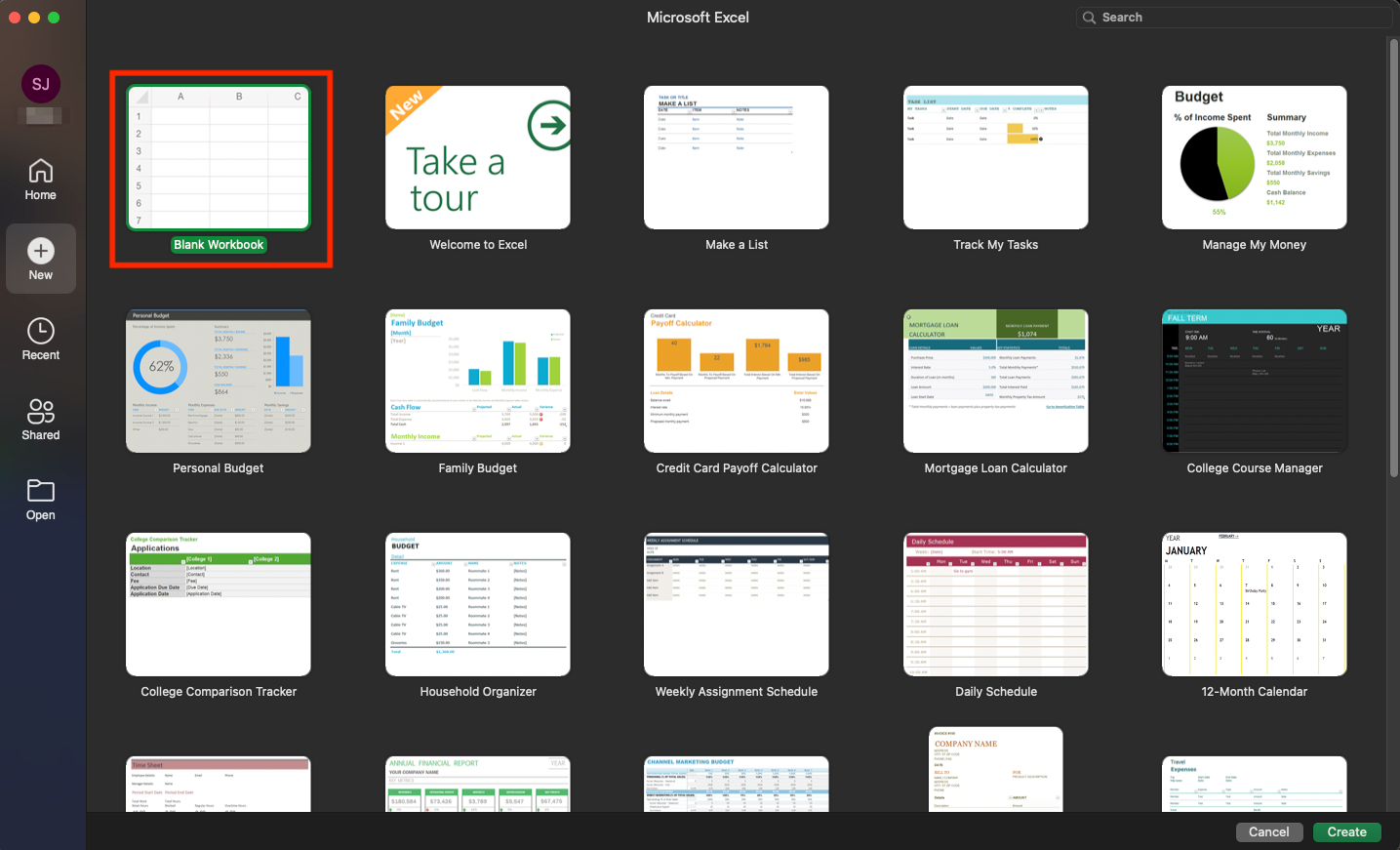Screen dimensions: 1400x850
Task: Choose the Track My Tasks template
Action: (x=996, y=157)
